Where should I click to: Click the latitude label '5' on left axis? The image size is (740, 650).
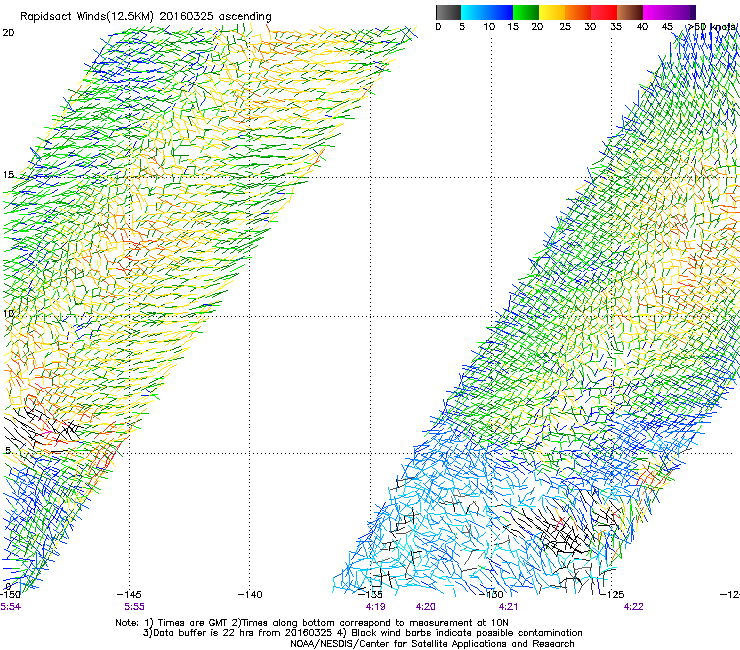[x=8, y=450]
